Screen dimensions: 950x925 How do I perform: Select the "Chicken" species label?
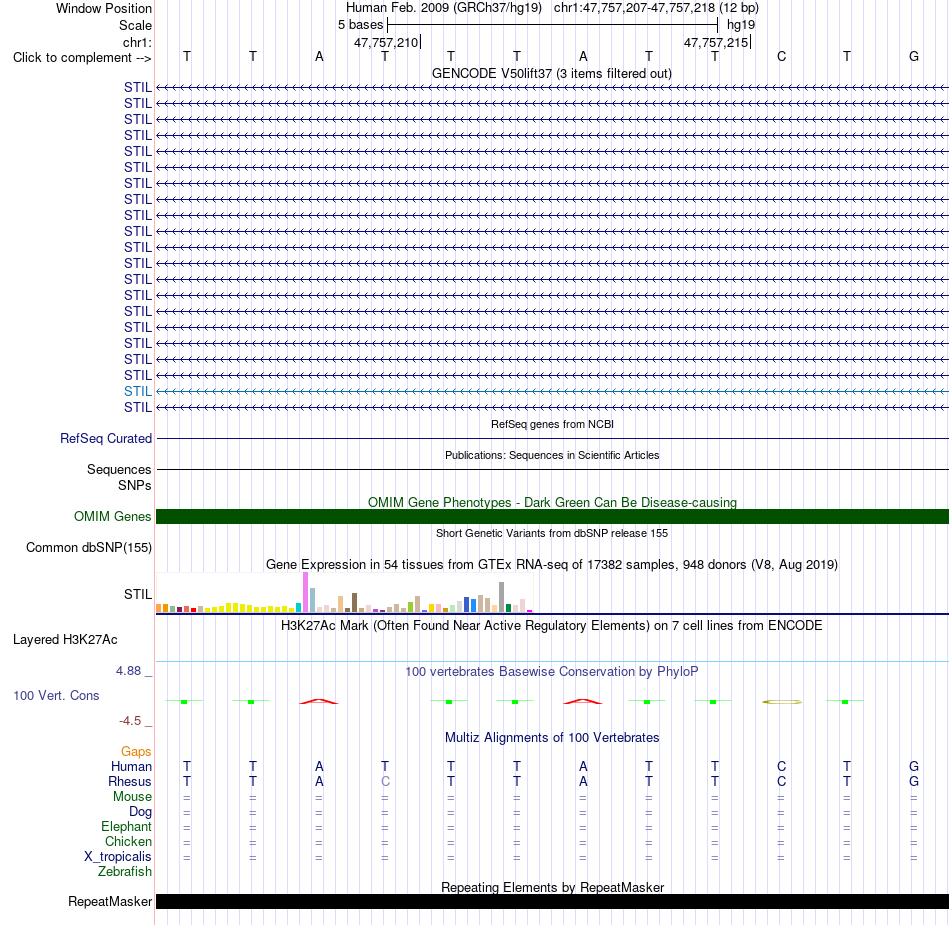(128, 842)
